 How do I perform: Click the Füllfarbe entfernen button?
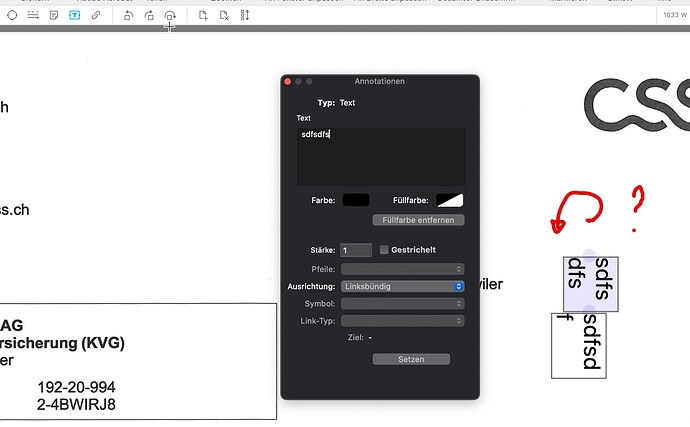(418, 219)
